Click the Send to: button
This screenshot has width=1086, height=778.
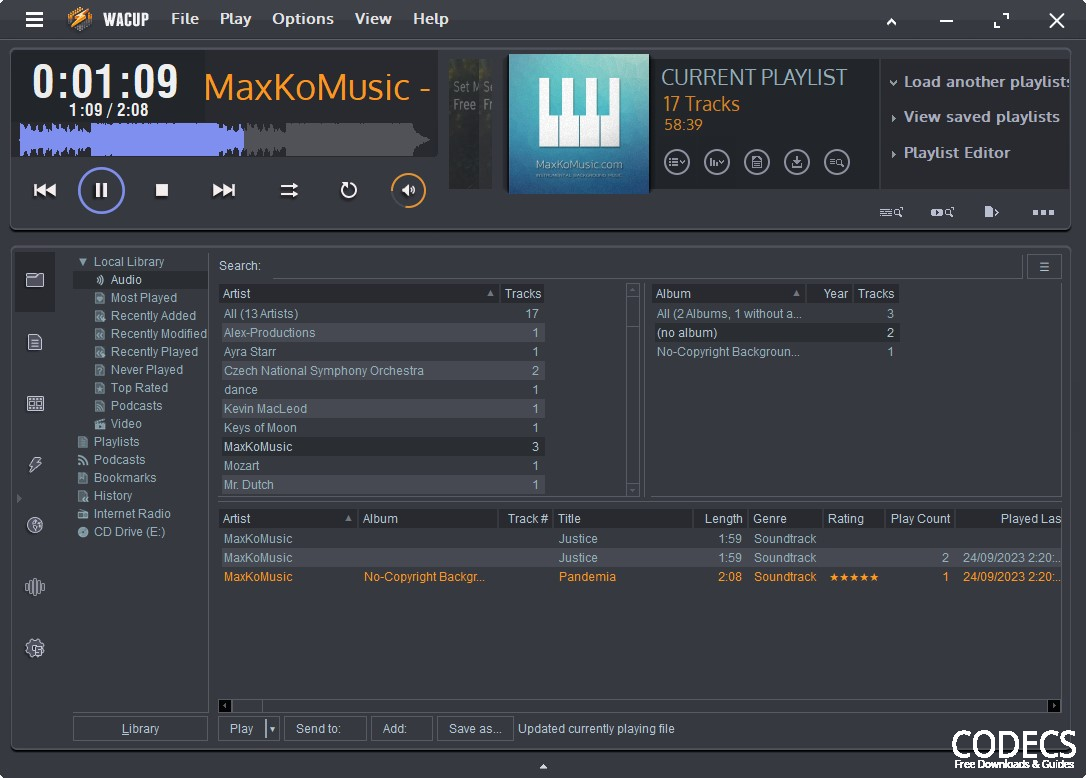click(x=325, y=729)
